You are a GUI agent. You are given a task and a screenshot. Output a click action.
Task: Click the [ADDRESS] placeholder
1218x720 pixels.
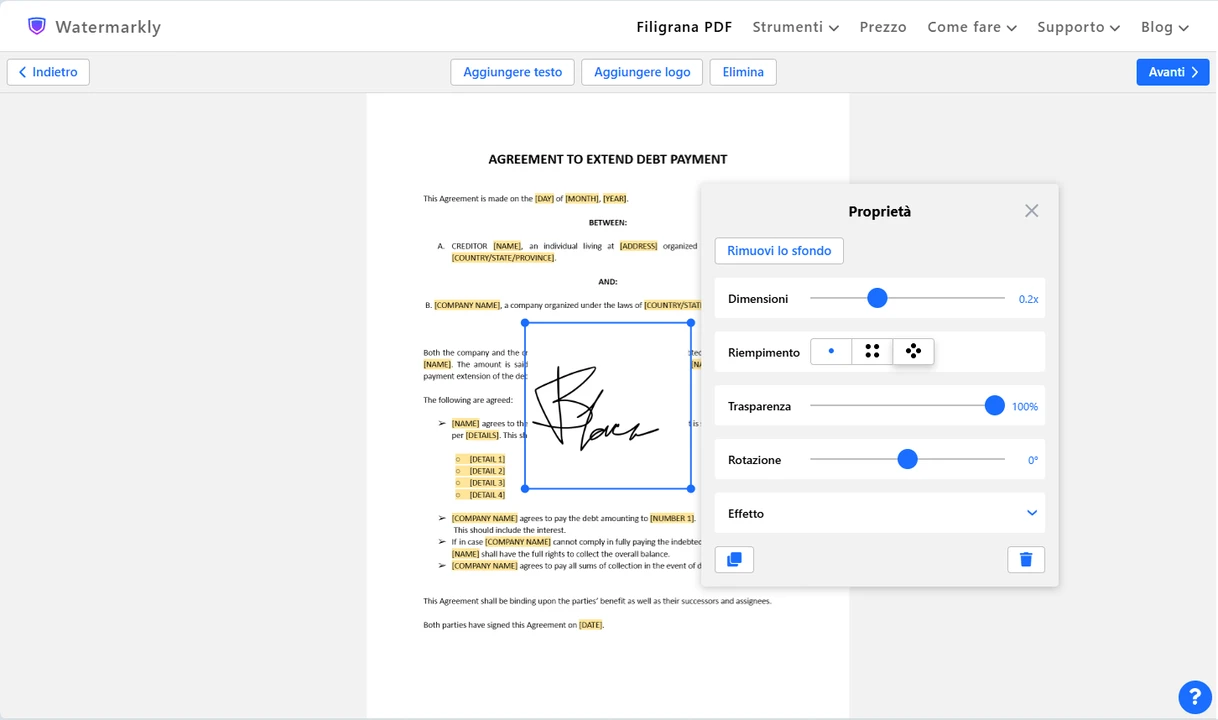(638, 246)
